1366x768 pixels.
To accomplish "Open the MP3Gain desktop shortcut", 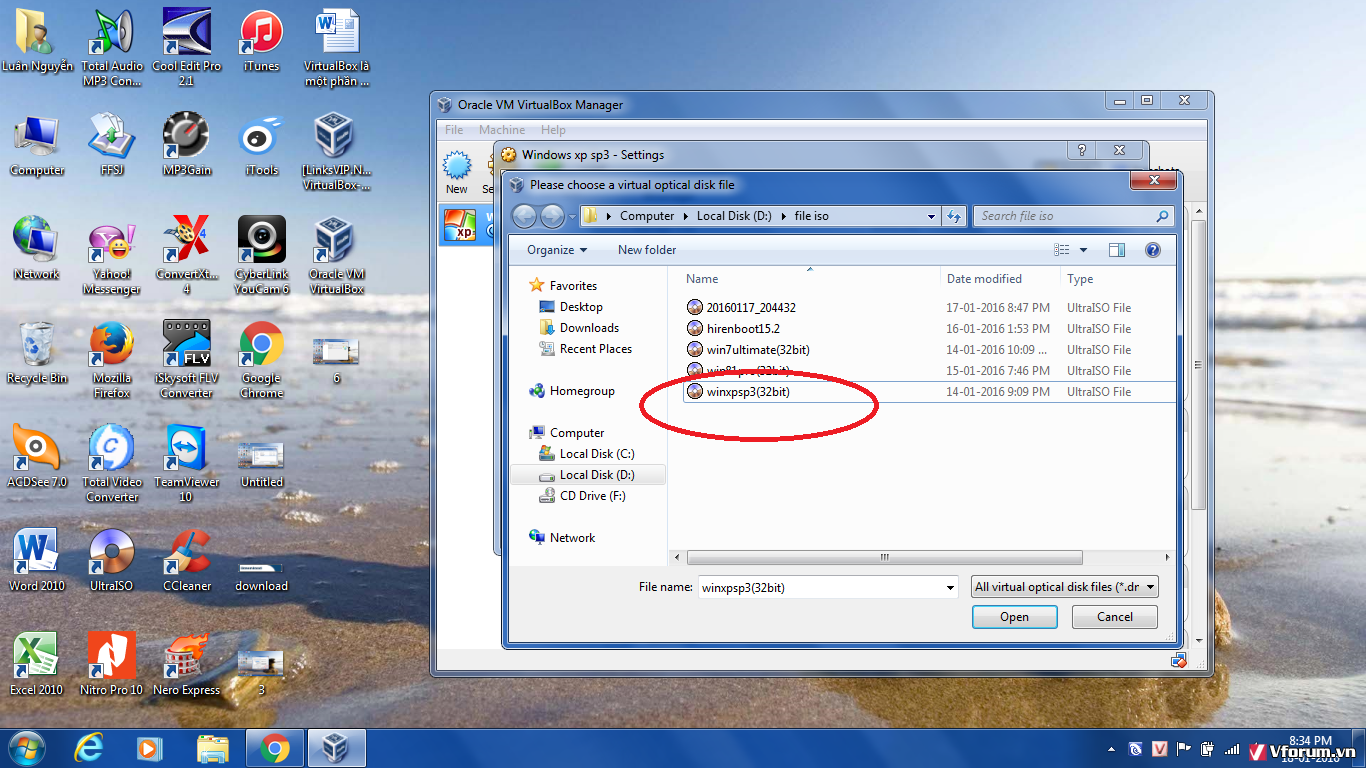I will point(187,144).
